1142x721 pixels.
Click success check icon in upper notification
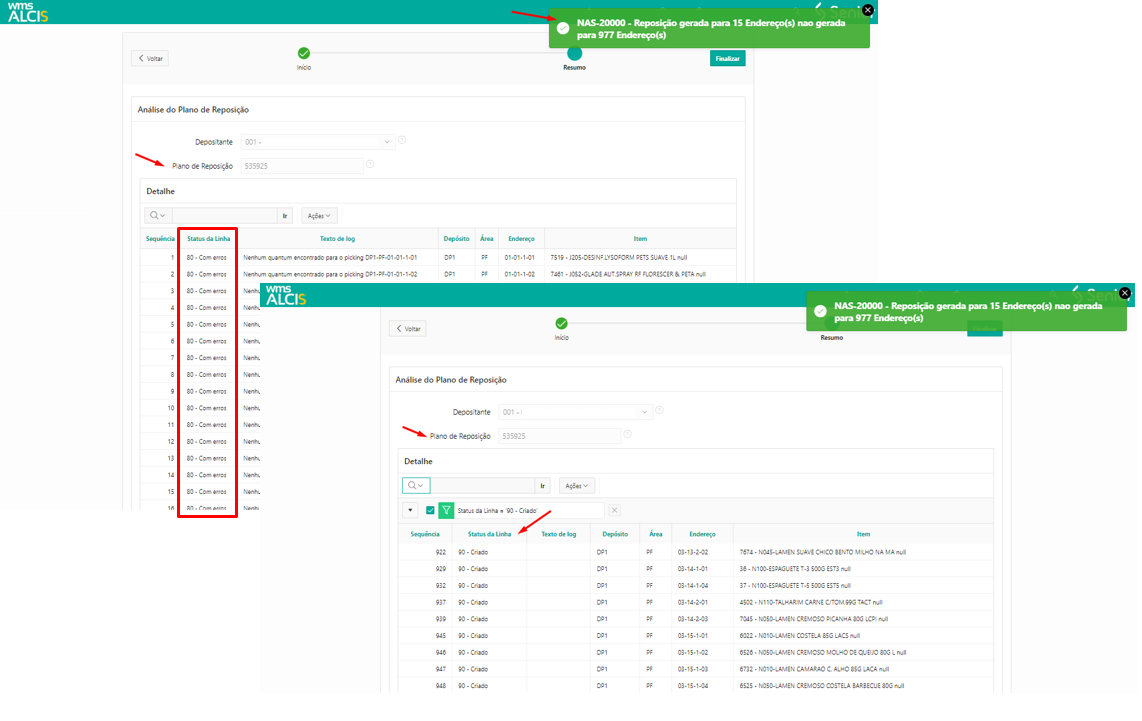[562, 28]
